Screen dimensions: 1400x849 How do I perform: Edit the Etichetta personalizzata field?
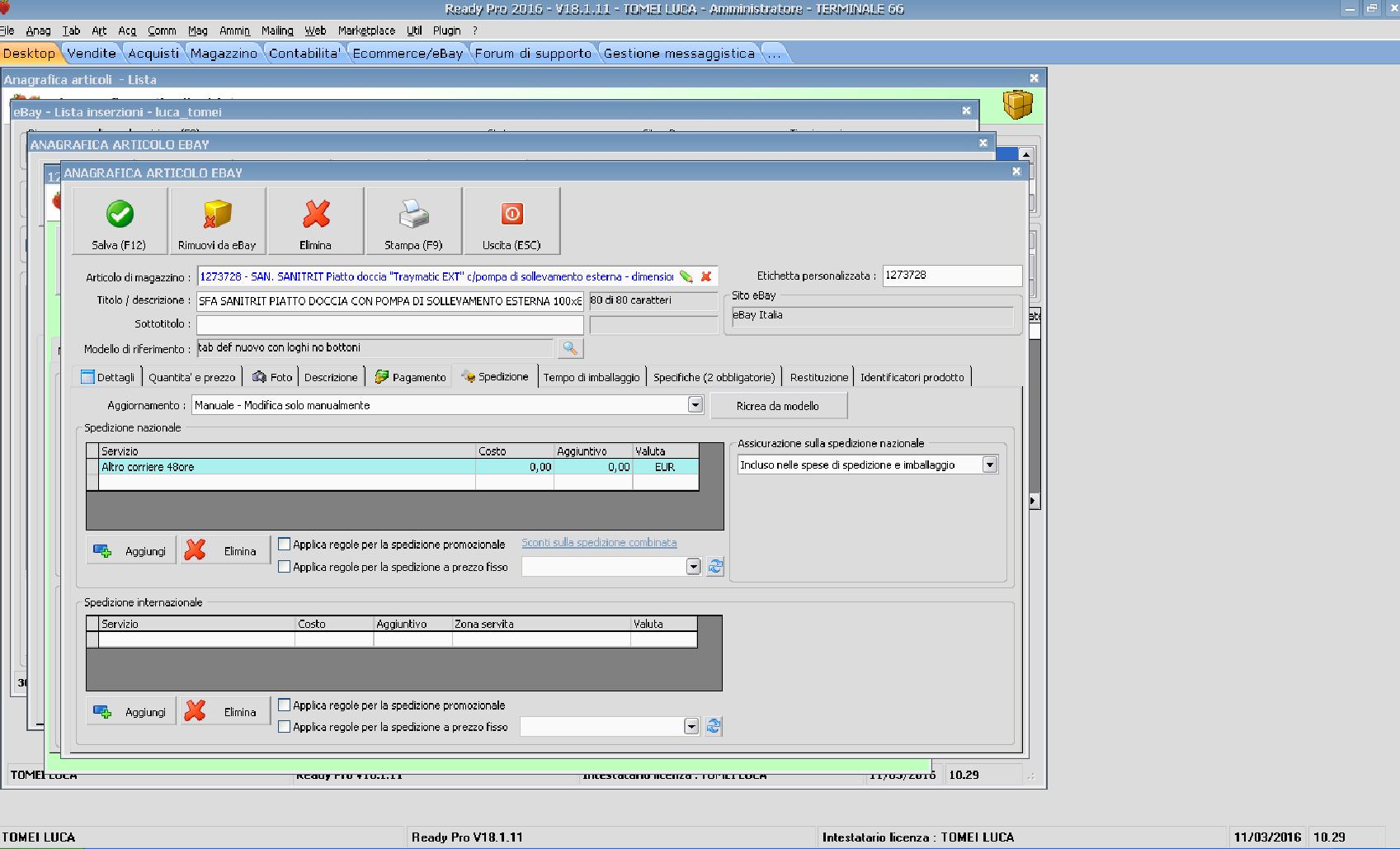952,276
